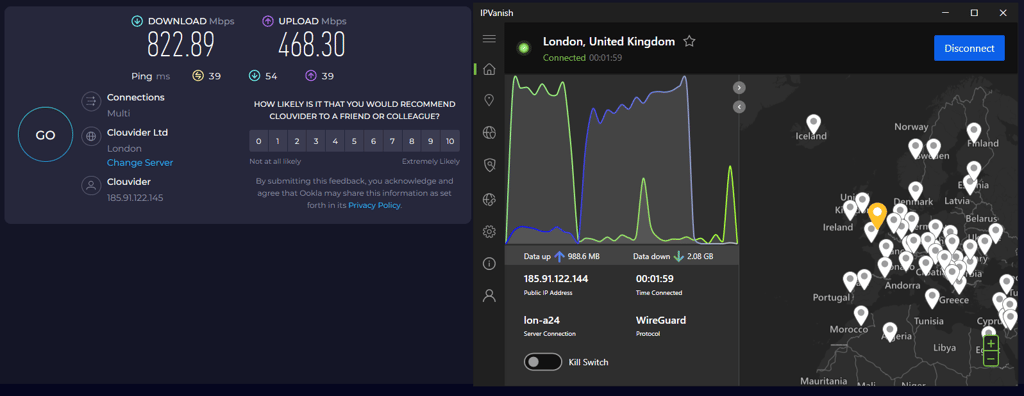Select the Finland map pin

[974, 131]
